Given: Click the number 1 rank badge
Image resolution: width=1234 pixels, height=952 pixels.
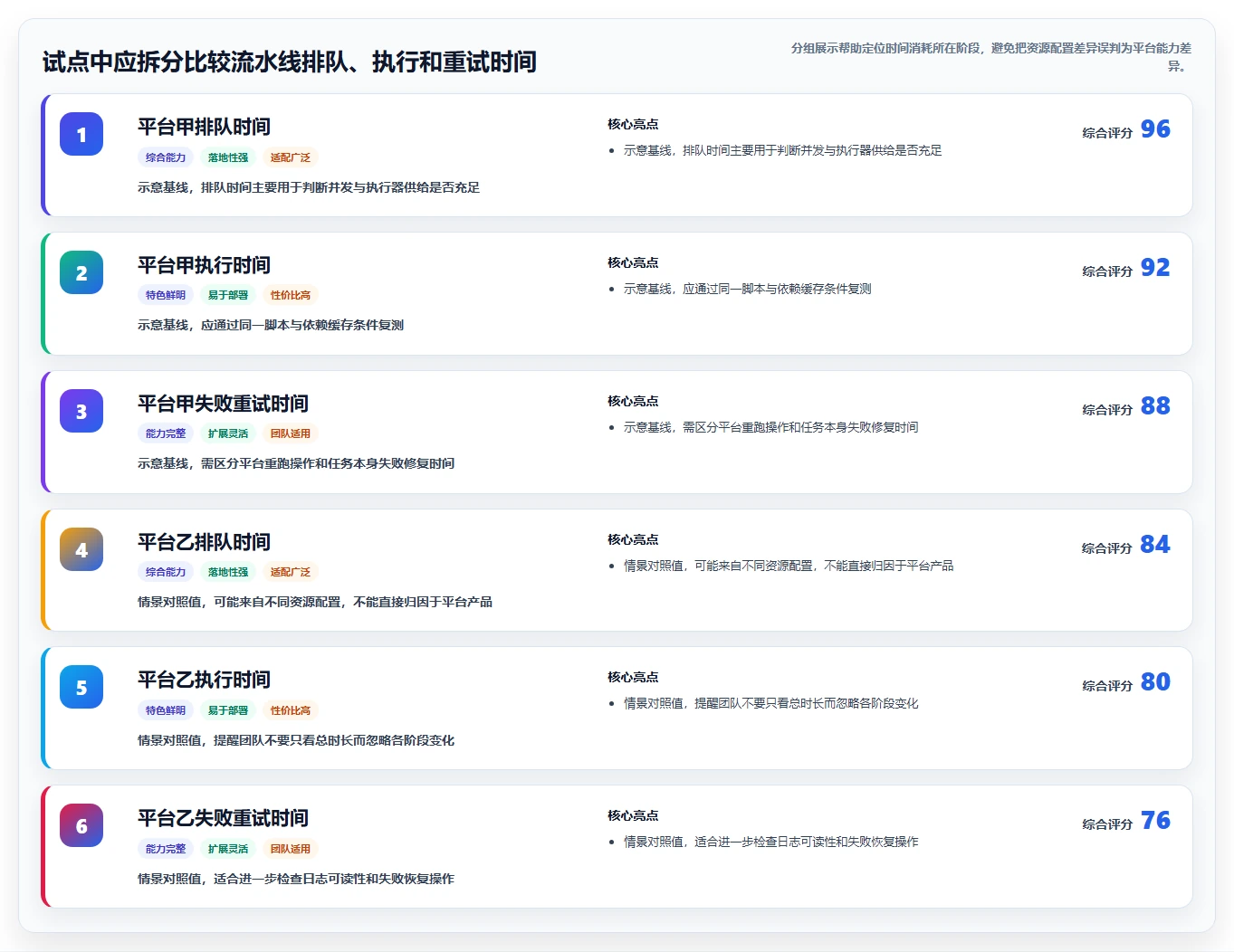Looking at the screenshot, I should 81,134.
